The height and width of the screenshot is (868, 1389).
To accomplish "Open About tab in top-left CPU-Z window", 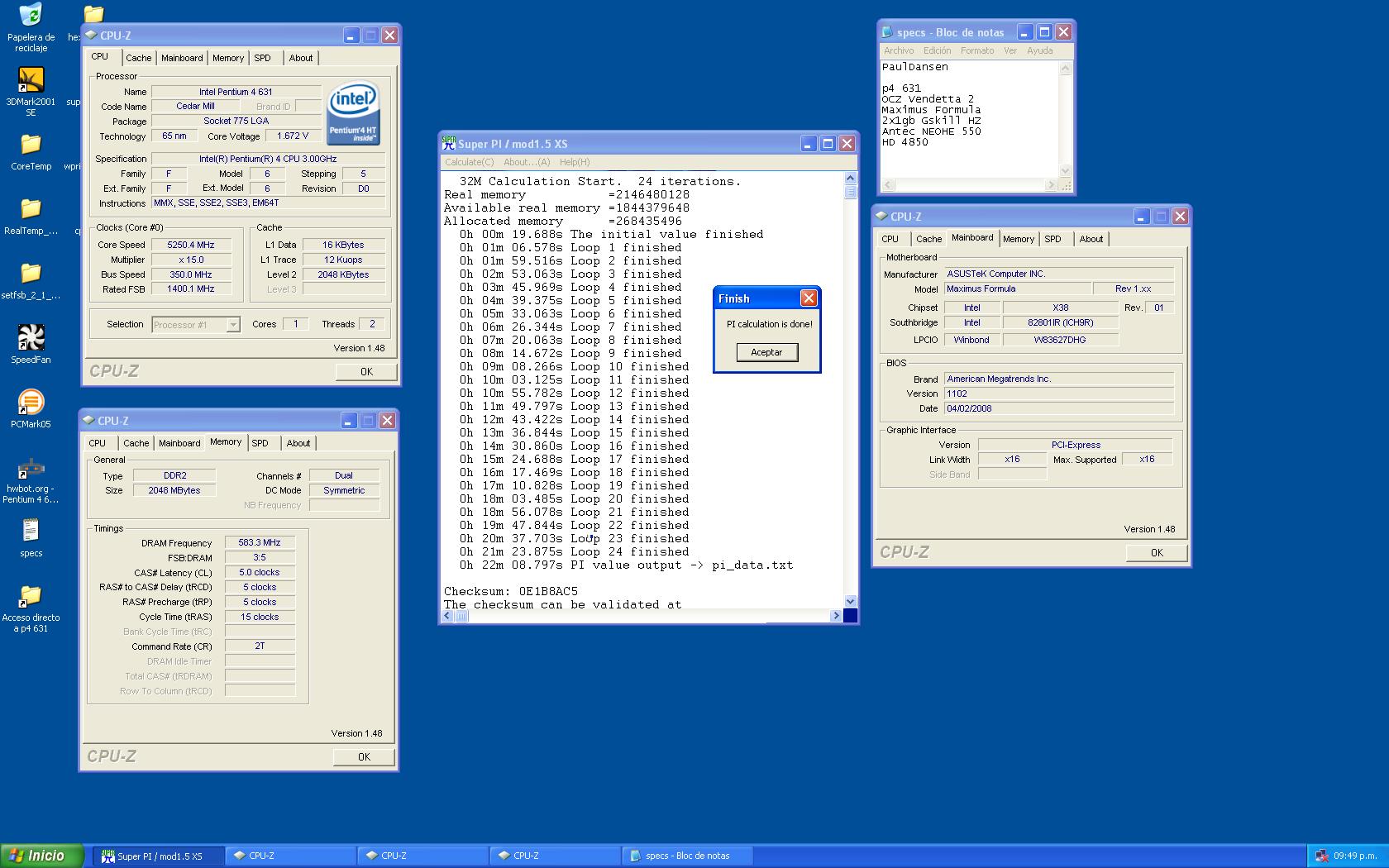I will 301,58.
